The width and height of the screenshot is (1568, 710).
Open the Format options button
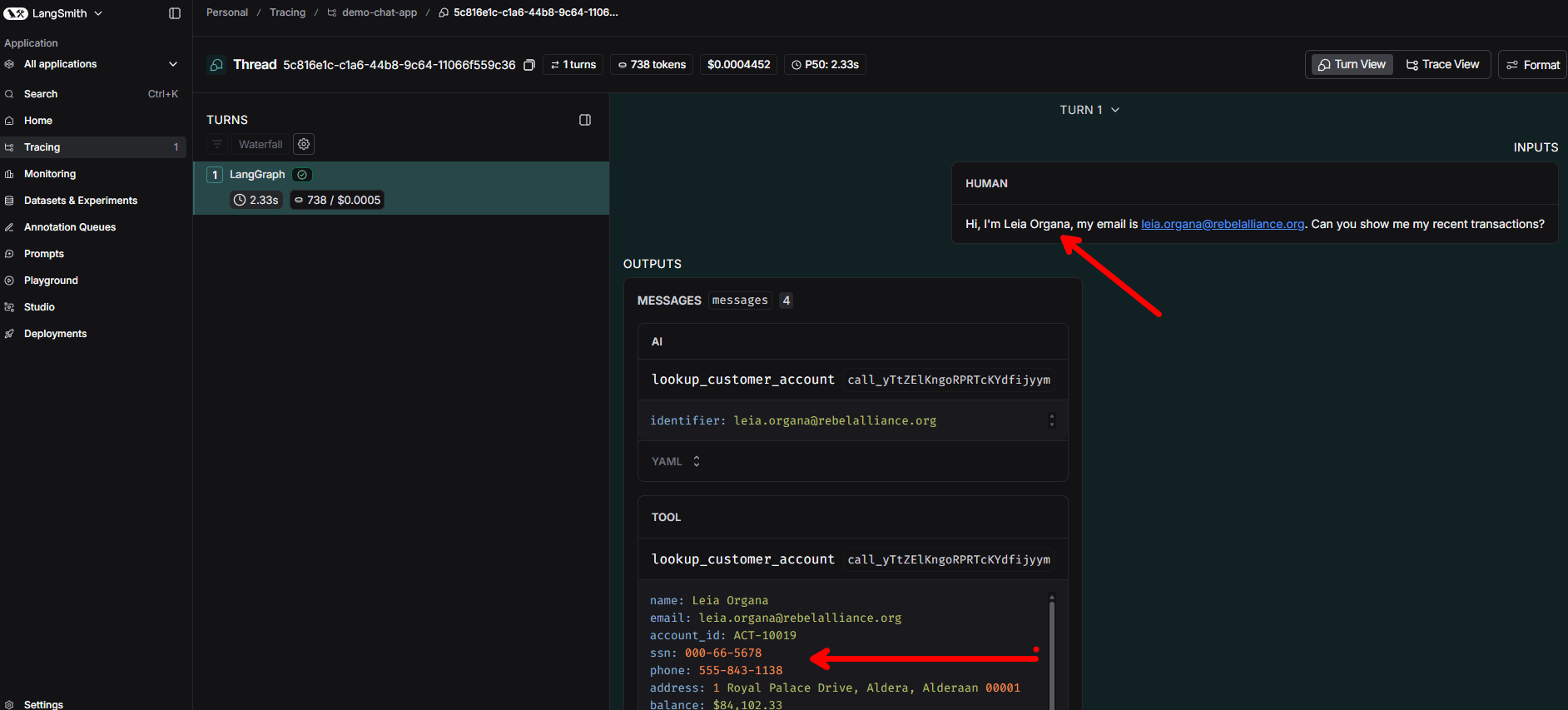pyautogui.click(x=1533, y=65)
